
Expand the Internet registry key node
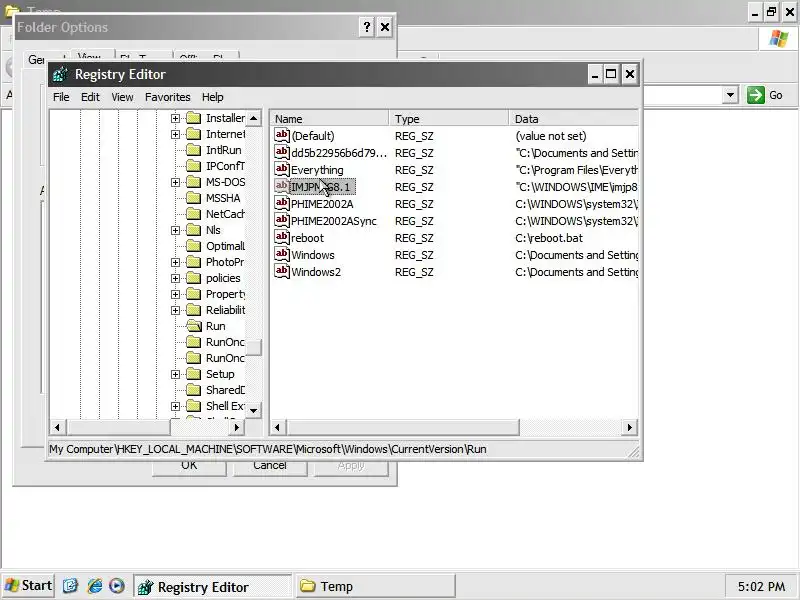[x=176, y=134]
